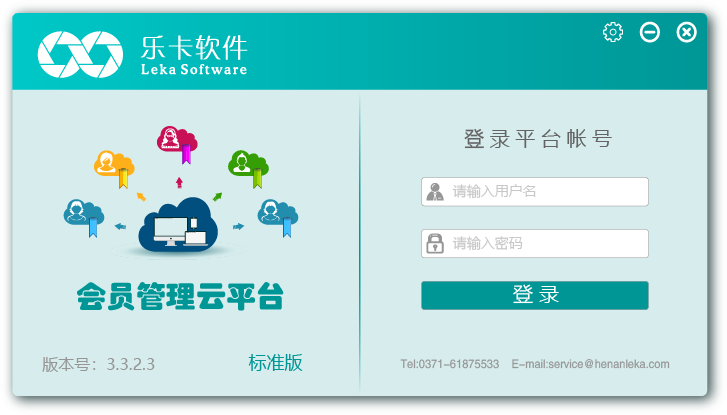Screen dimensions: 727x415
Task: Click the Tel:0371-61875533 phone text
Action: tap(450, 364)
